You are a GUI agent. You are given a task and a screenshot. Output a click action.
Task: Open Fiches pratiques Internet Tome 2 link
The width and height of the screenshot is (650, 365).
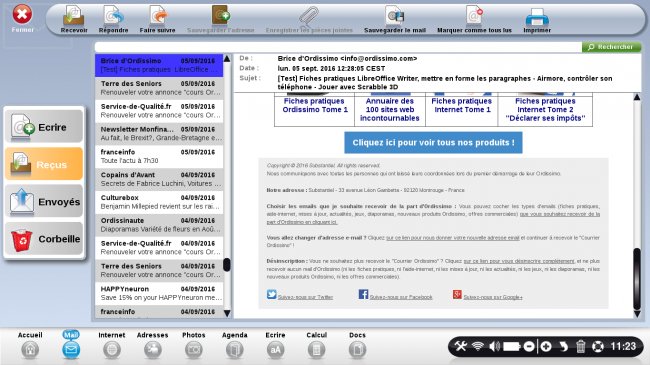coord(545,110)
